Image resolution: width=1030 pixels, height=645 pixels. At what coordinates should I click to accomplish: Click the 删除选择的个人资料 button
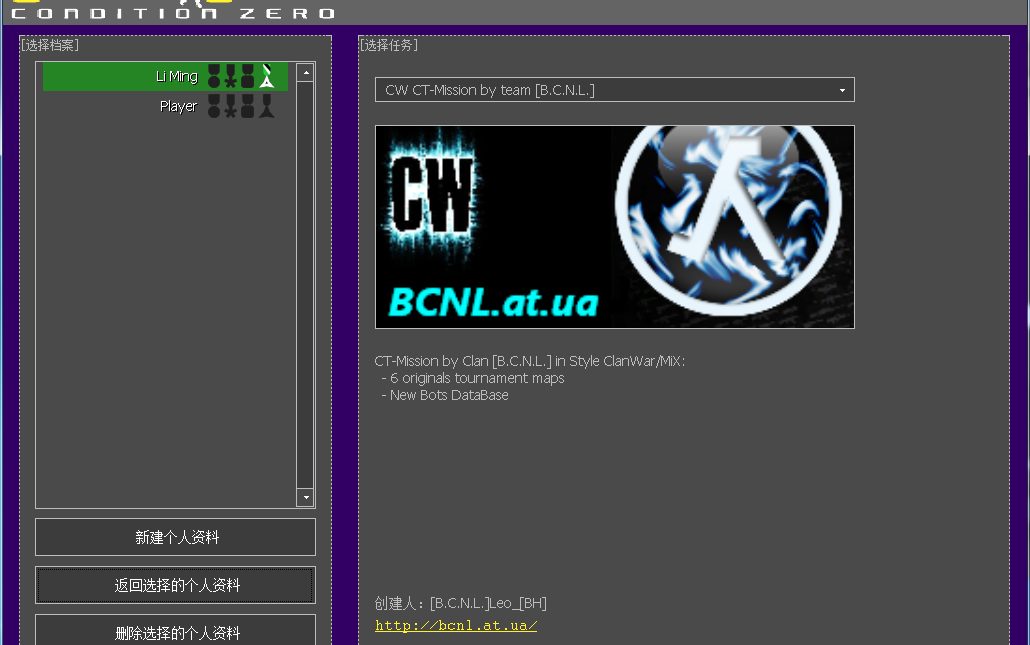pos(175,633)
